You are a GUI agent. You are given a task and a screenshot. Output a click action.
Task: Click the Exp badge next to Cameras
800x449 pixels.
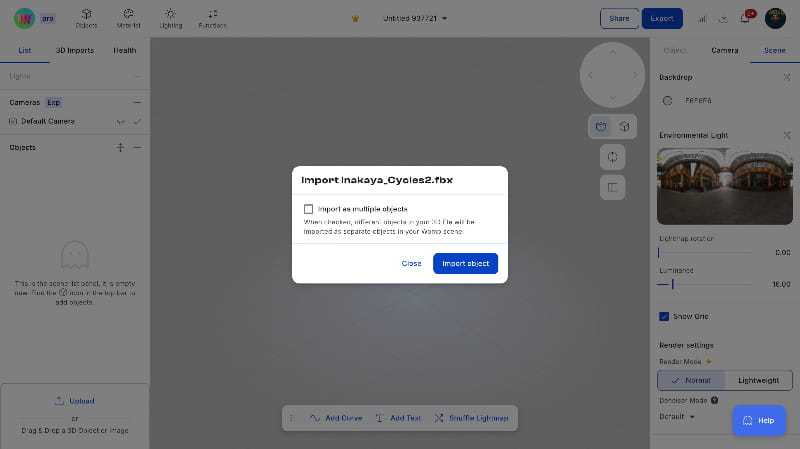(53, 103)
